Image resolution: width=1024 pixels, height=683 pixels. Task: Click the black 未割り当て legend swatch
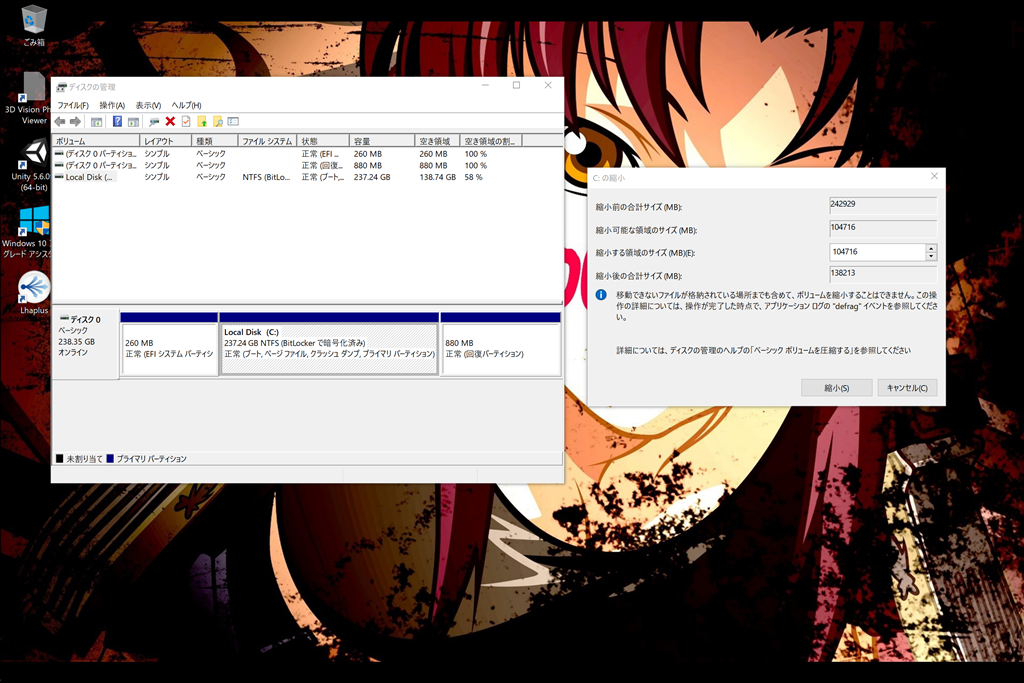(x=59, y=458)
